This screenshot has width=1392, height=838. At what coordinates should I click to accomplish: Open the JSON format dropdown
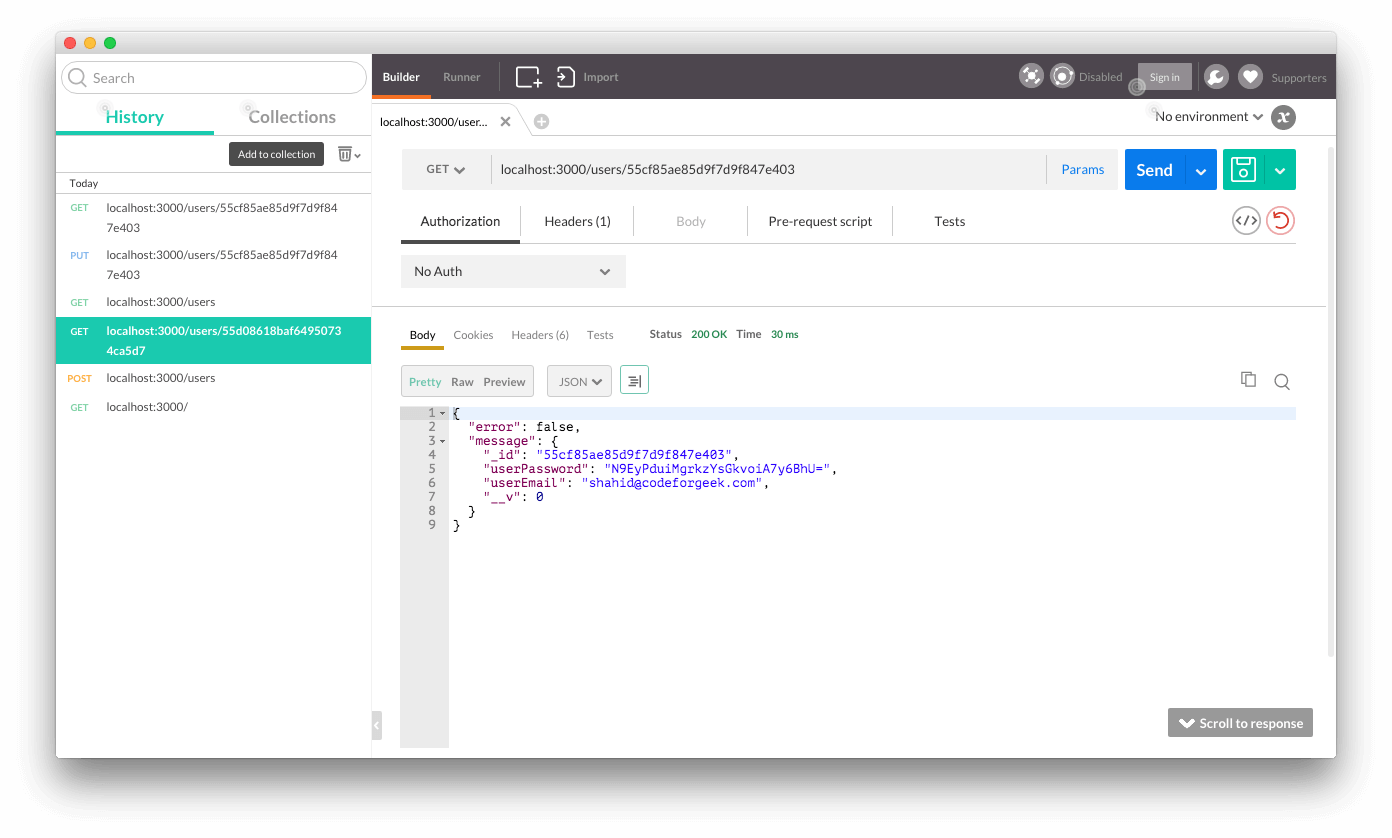pyautogui.click(x=579, y=381)
